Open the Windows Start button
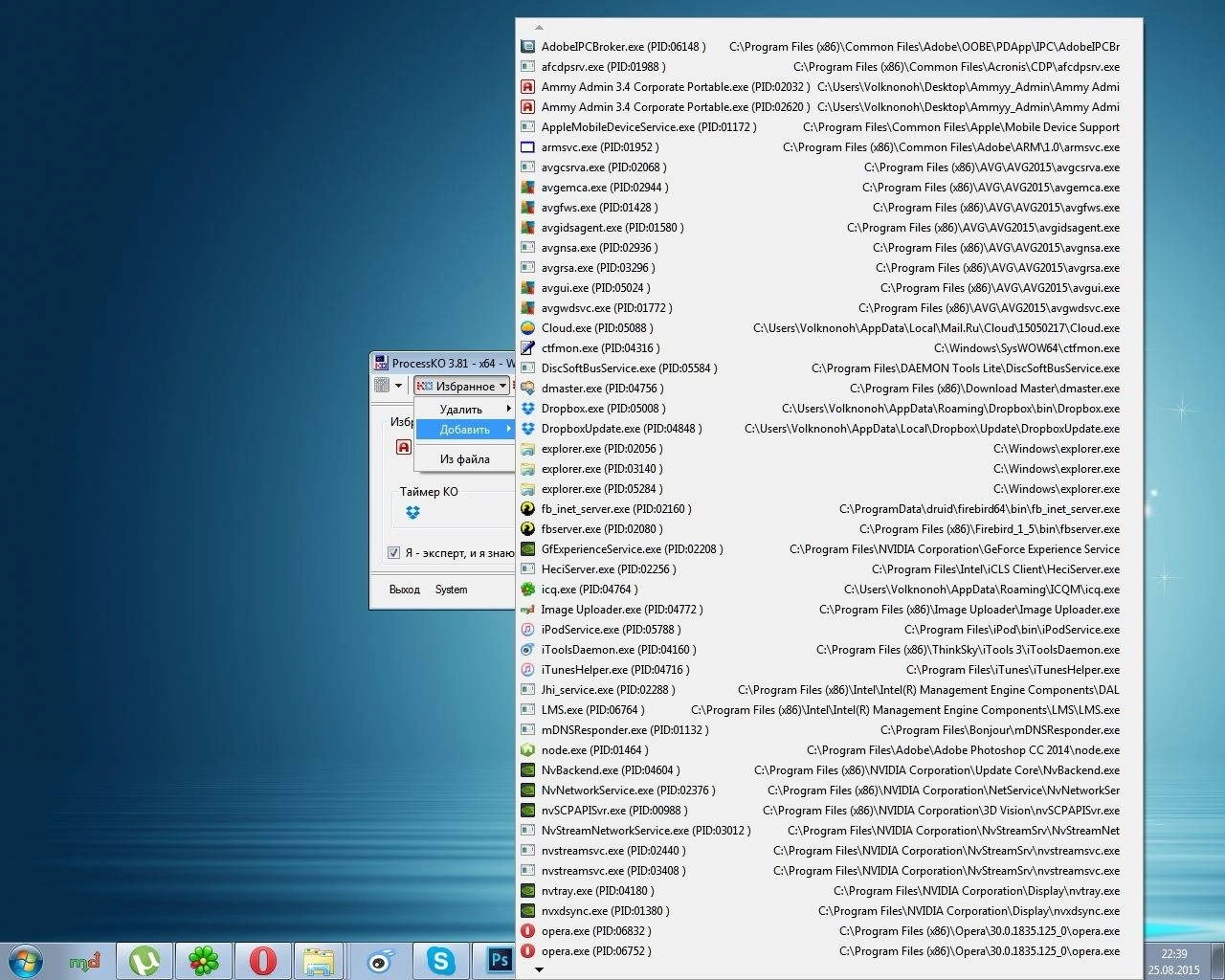Image resolution: width=1225 pixels, height=980 pixels. point(26,960)
